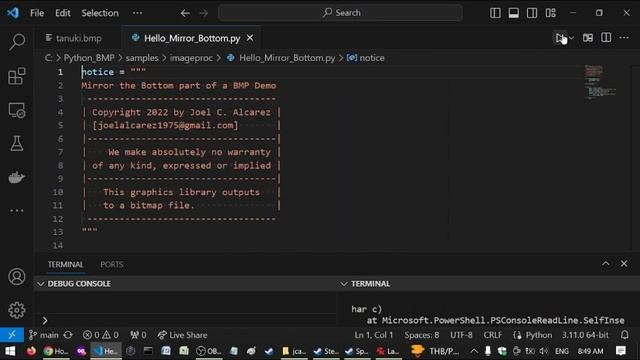Split the editor to the right
This screenshot has width=640, height=360.
point(606,38)
